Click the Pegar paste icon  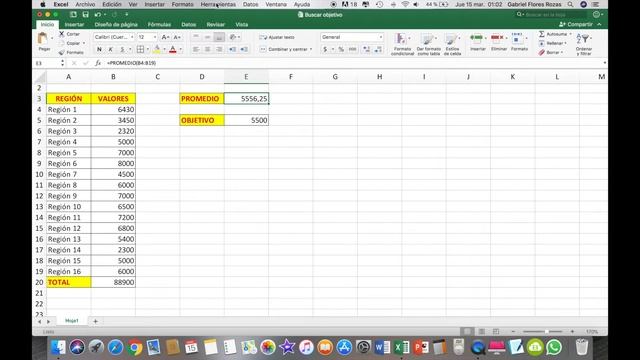[43, 39]
